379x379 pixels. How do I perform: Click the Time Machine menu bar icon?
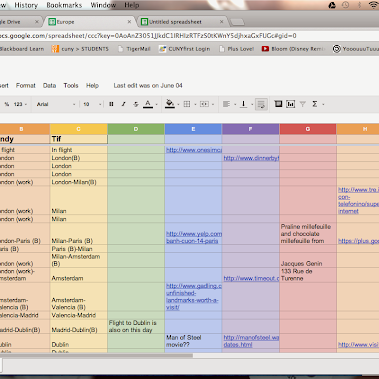[x=346, y=5]
